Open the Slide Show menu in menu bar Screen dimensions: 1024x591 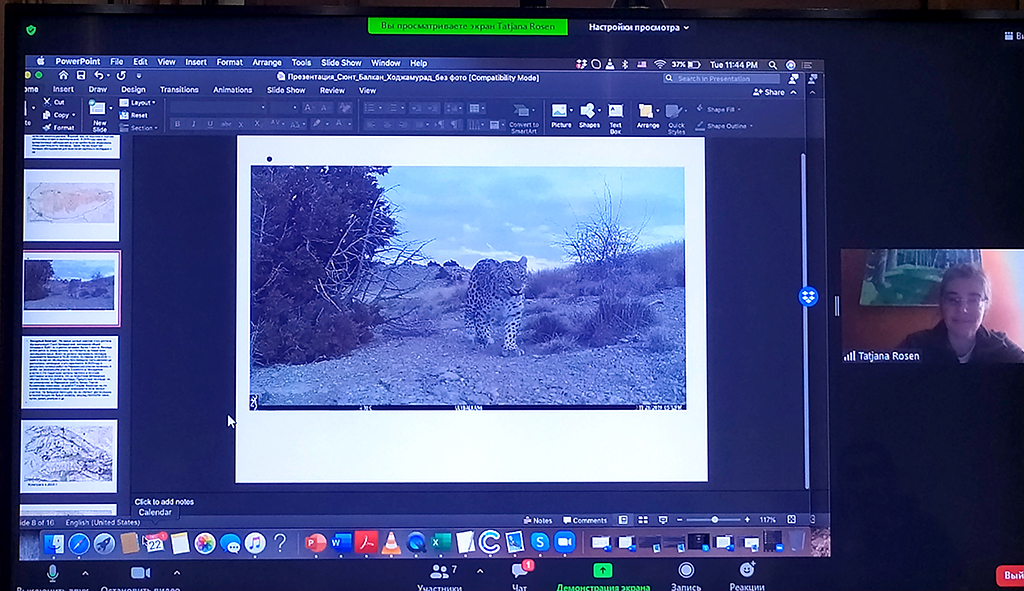[x=341, y=62]
